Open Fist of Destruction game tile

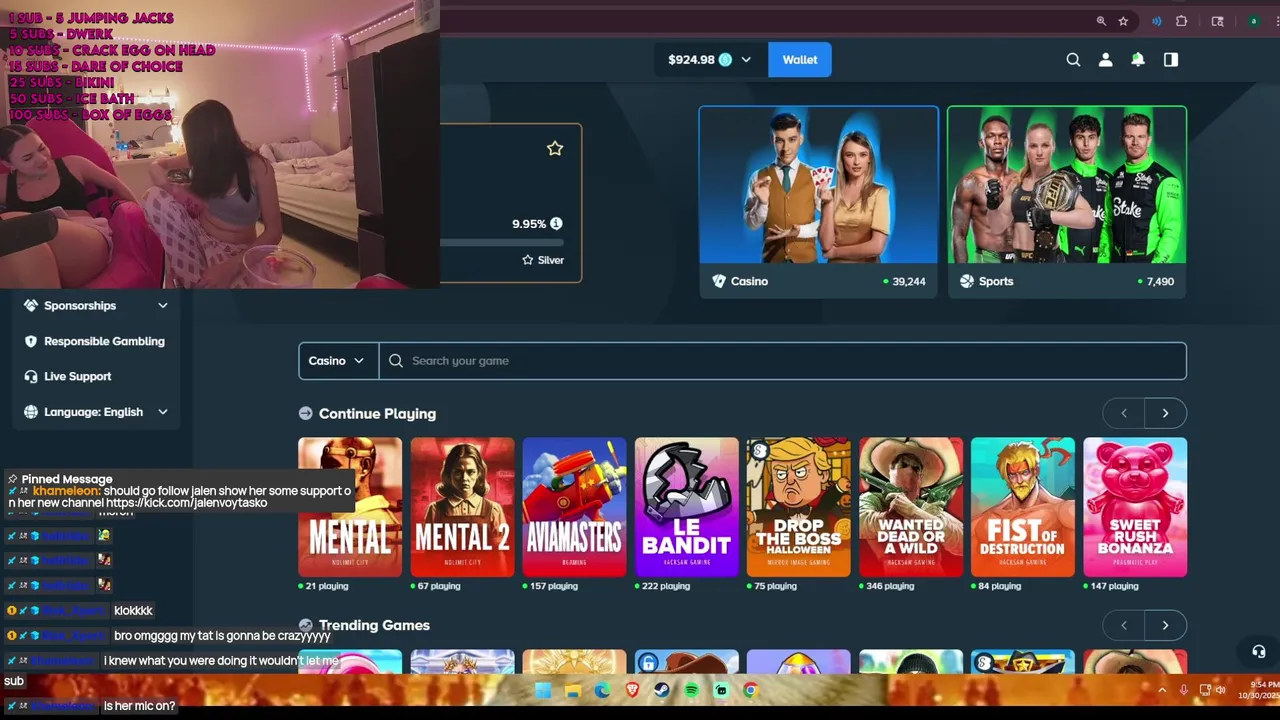(1023, 507)
